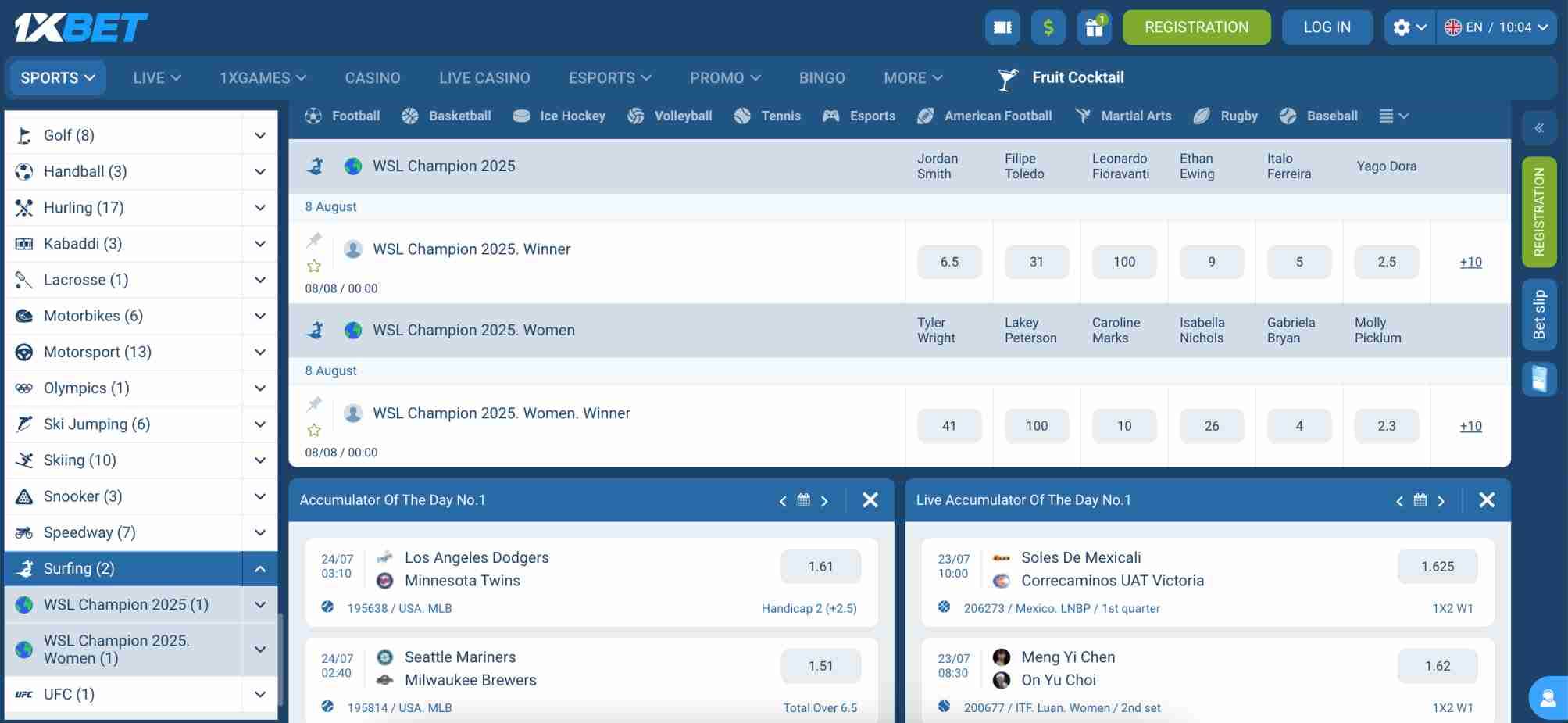Open the Bet slip side tab
Screen dimensions: 1568x723
(1539, 314)
